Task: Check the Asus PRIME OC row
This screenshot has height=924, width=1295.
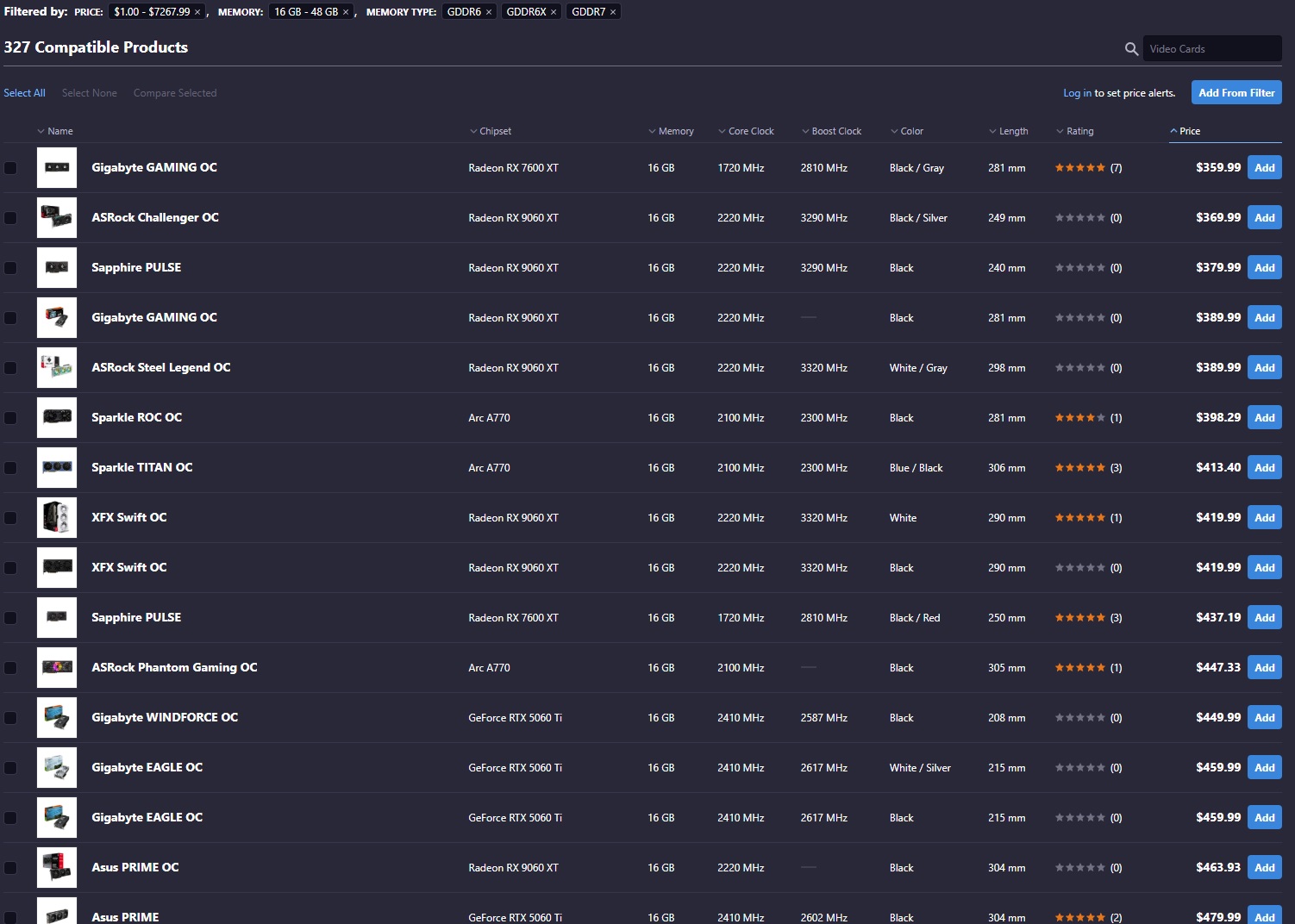Action: click(x=10, y=868)
